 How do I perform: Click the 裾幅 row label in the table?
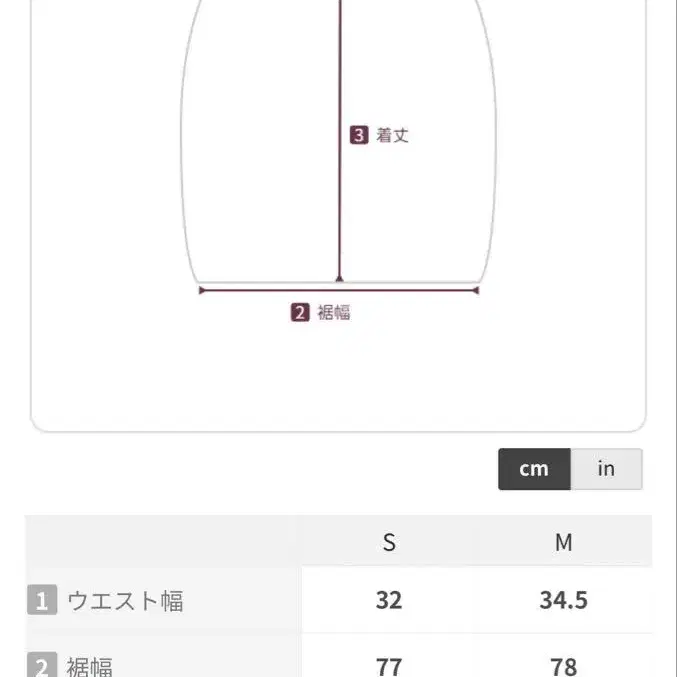pos(90,666)
